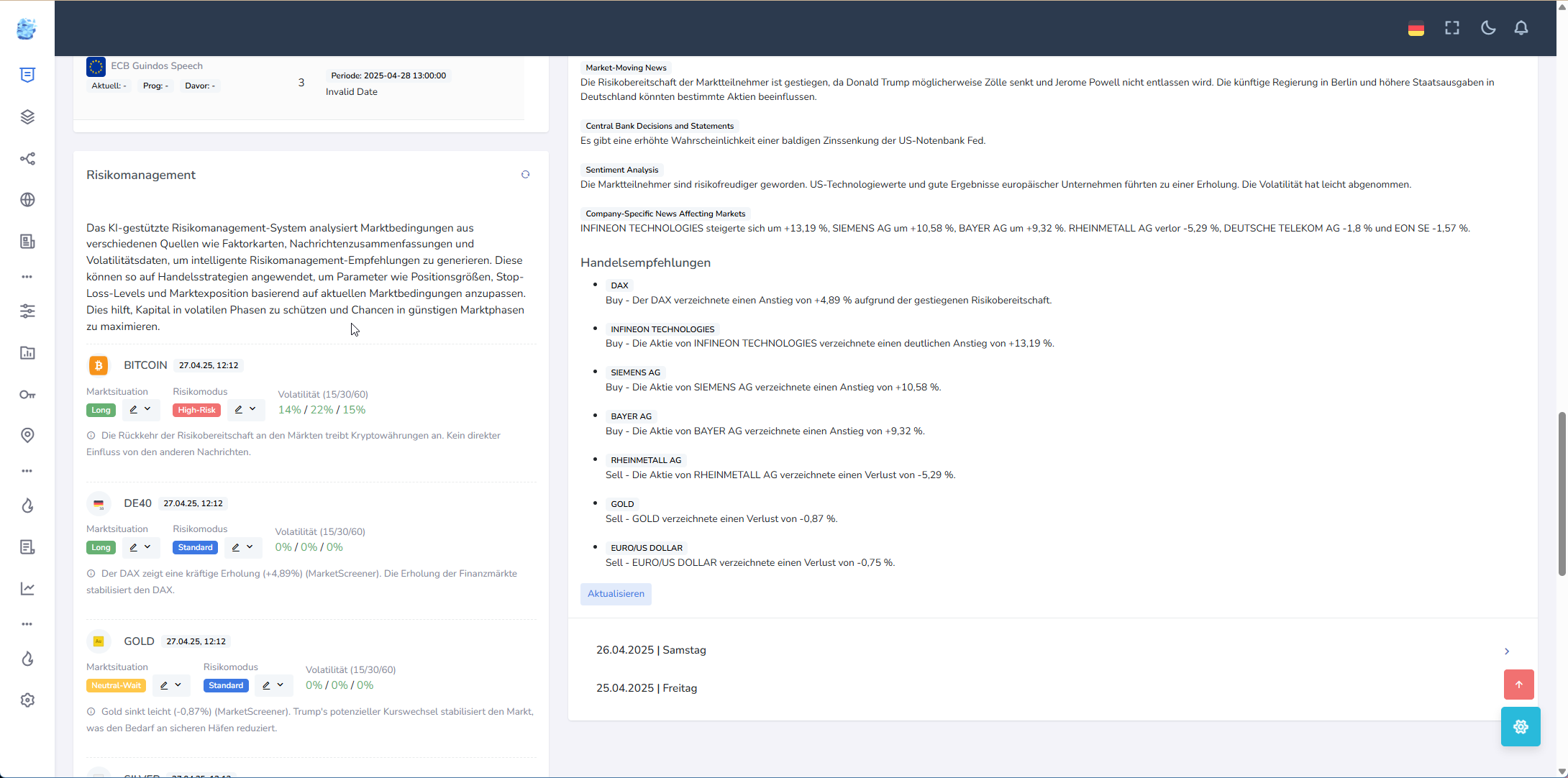The width and height of the screenshot is (1568, 778).
Task: Click the SIEMENS AG tag
Action: 635,372
